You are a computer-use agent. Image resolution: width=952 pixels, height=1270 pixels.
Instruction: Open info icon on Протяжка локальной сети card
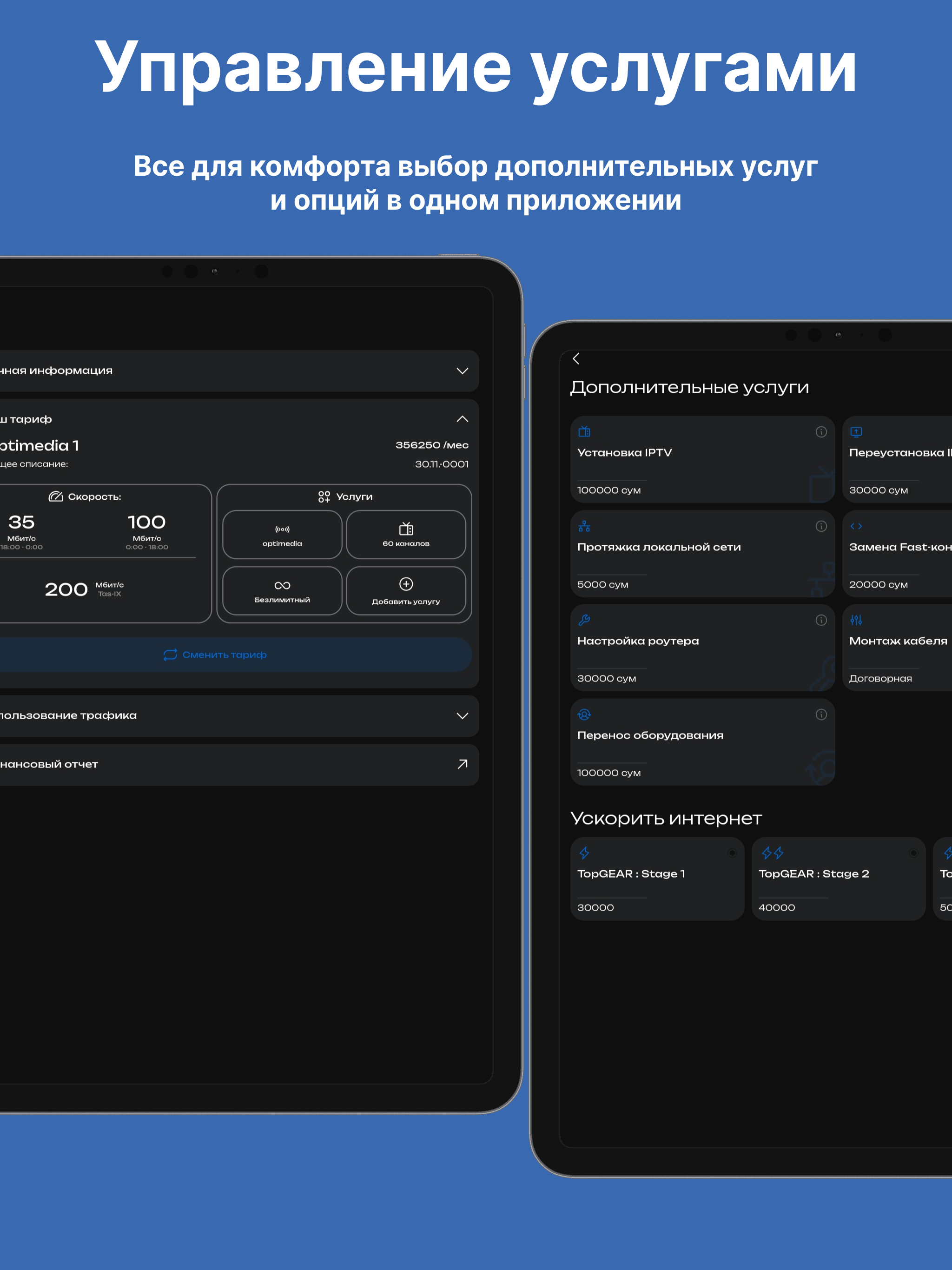pos(821,526)
